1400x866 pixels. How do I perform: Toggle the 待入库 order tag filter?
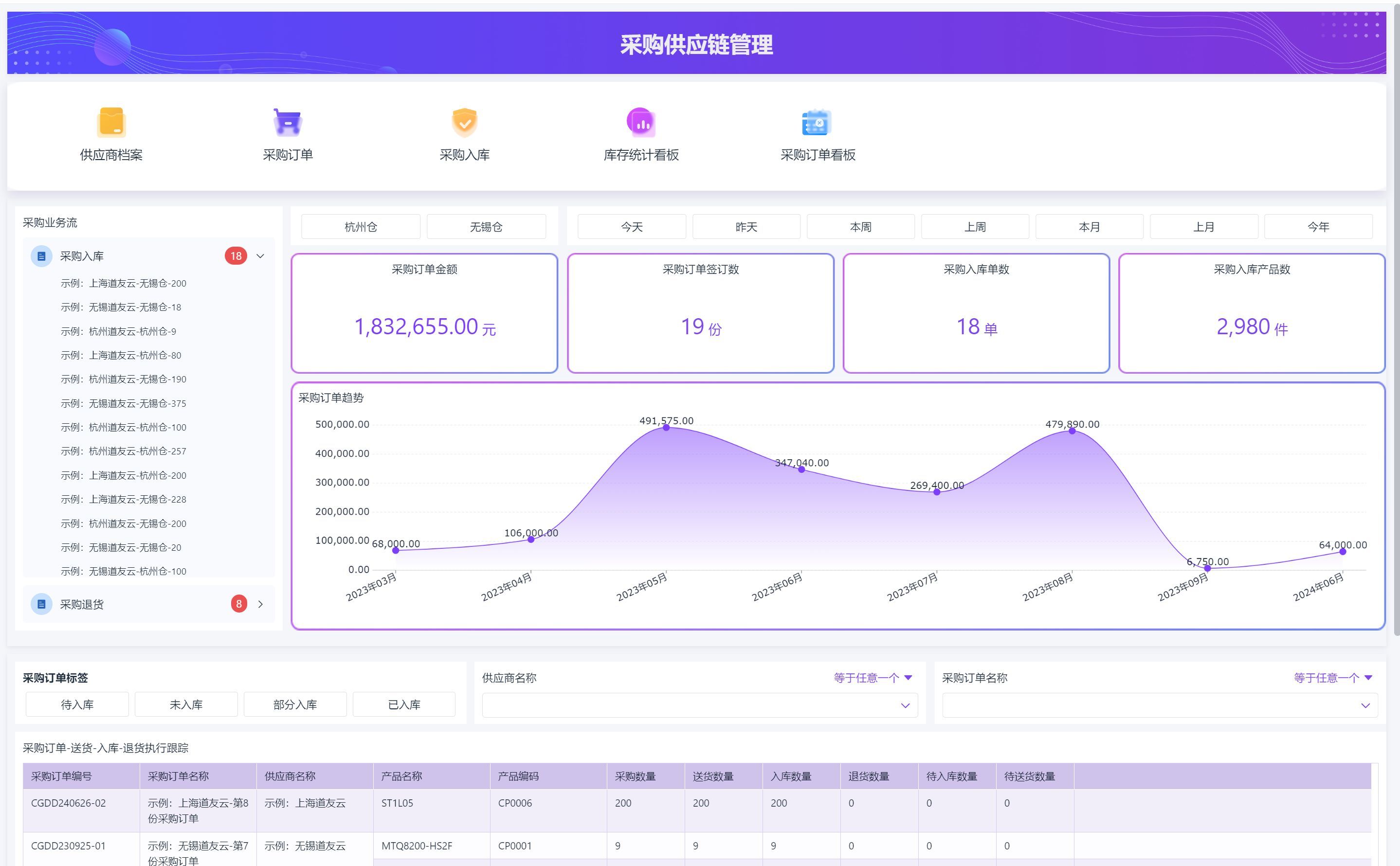point(77,704)
